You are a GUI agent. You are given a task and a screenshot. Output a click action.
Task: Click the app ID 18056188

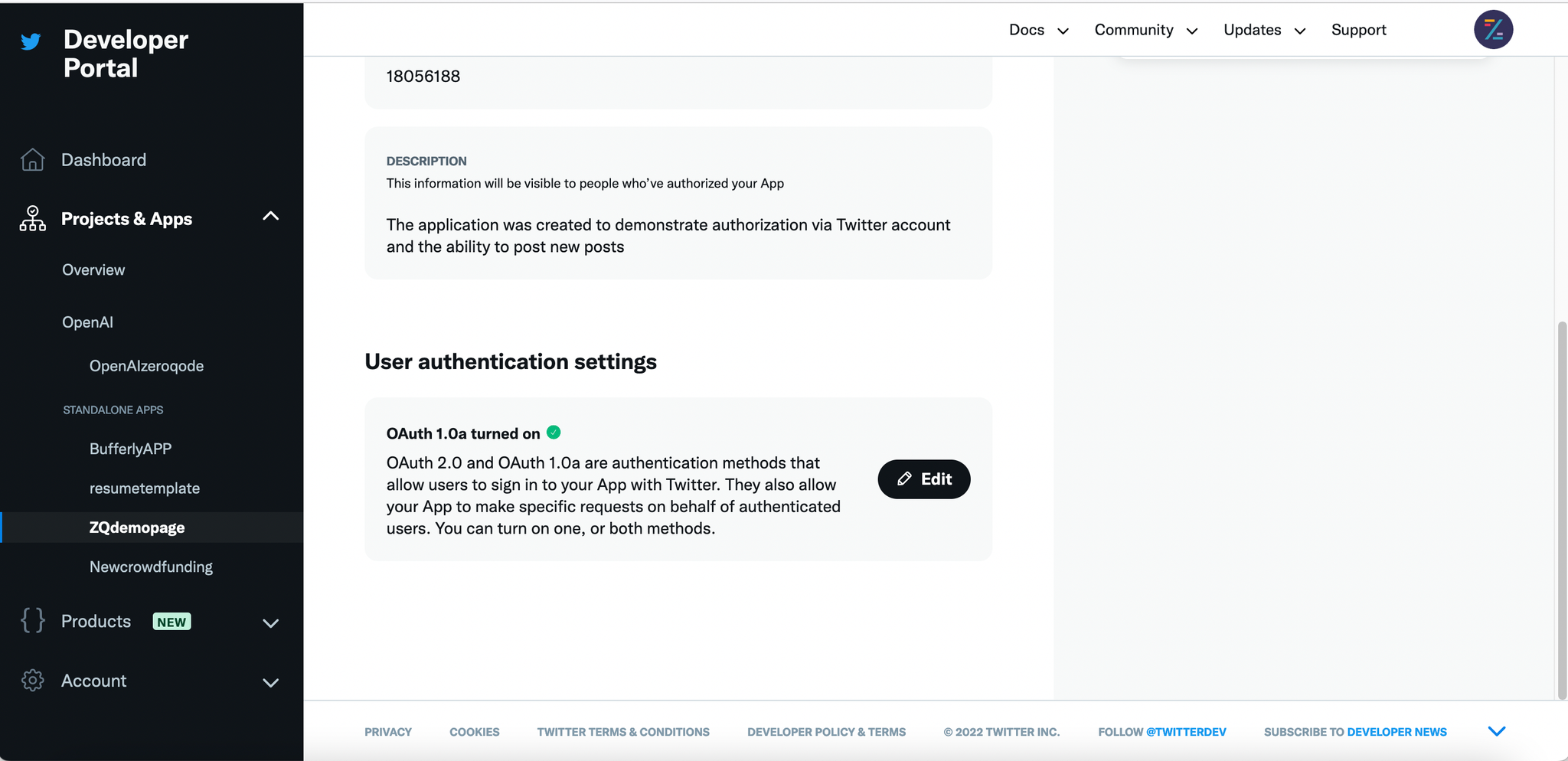click(x=423, y=77)
